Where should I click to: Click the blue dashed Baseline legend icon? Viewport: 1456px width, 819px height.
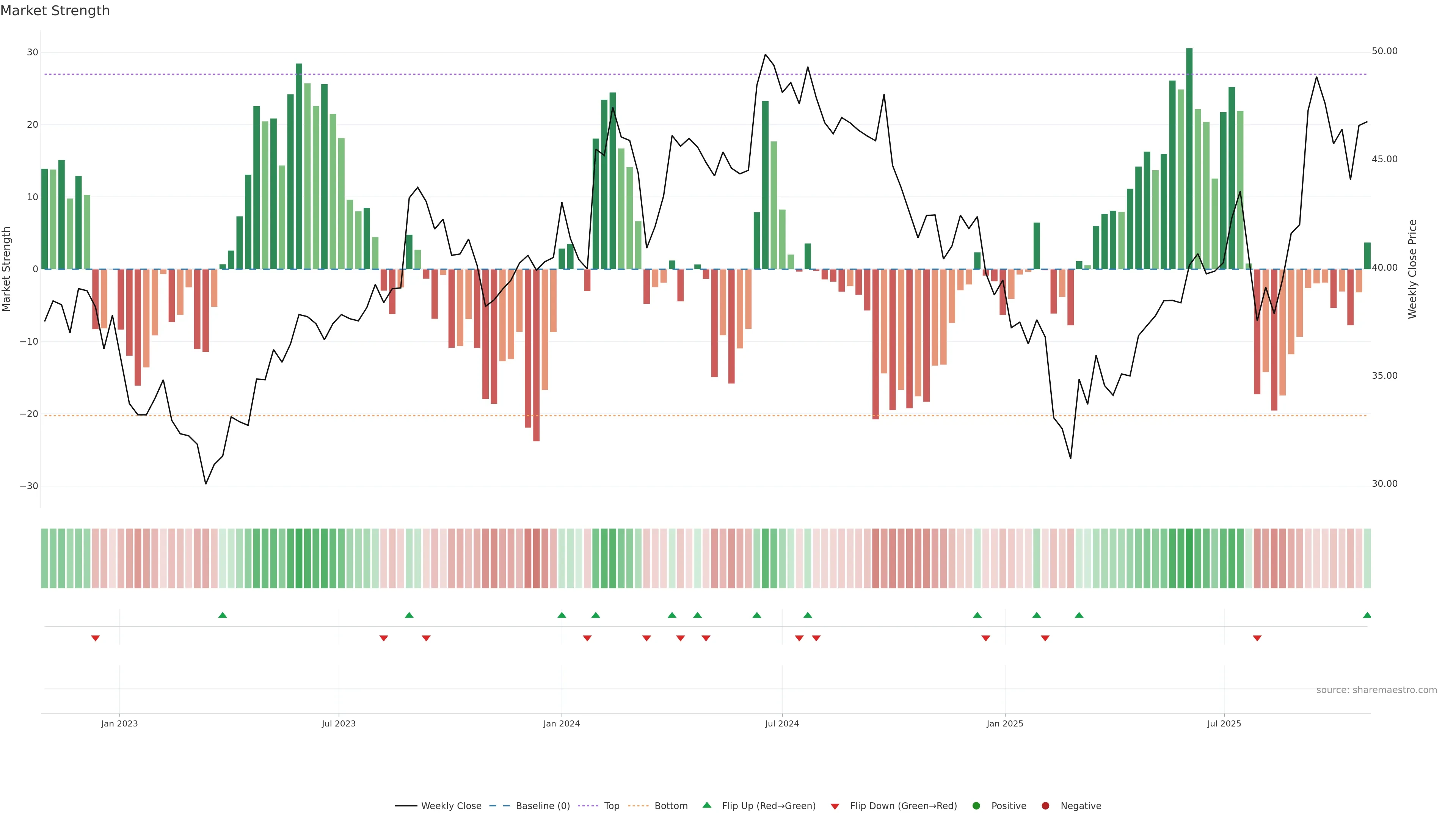click(500, 805)
